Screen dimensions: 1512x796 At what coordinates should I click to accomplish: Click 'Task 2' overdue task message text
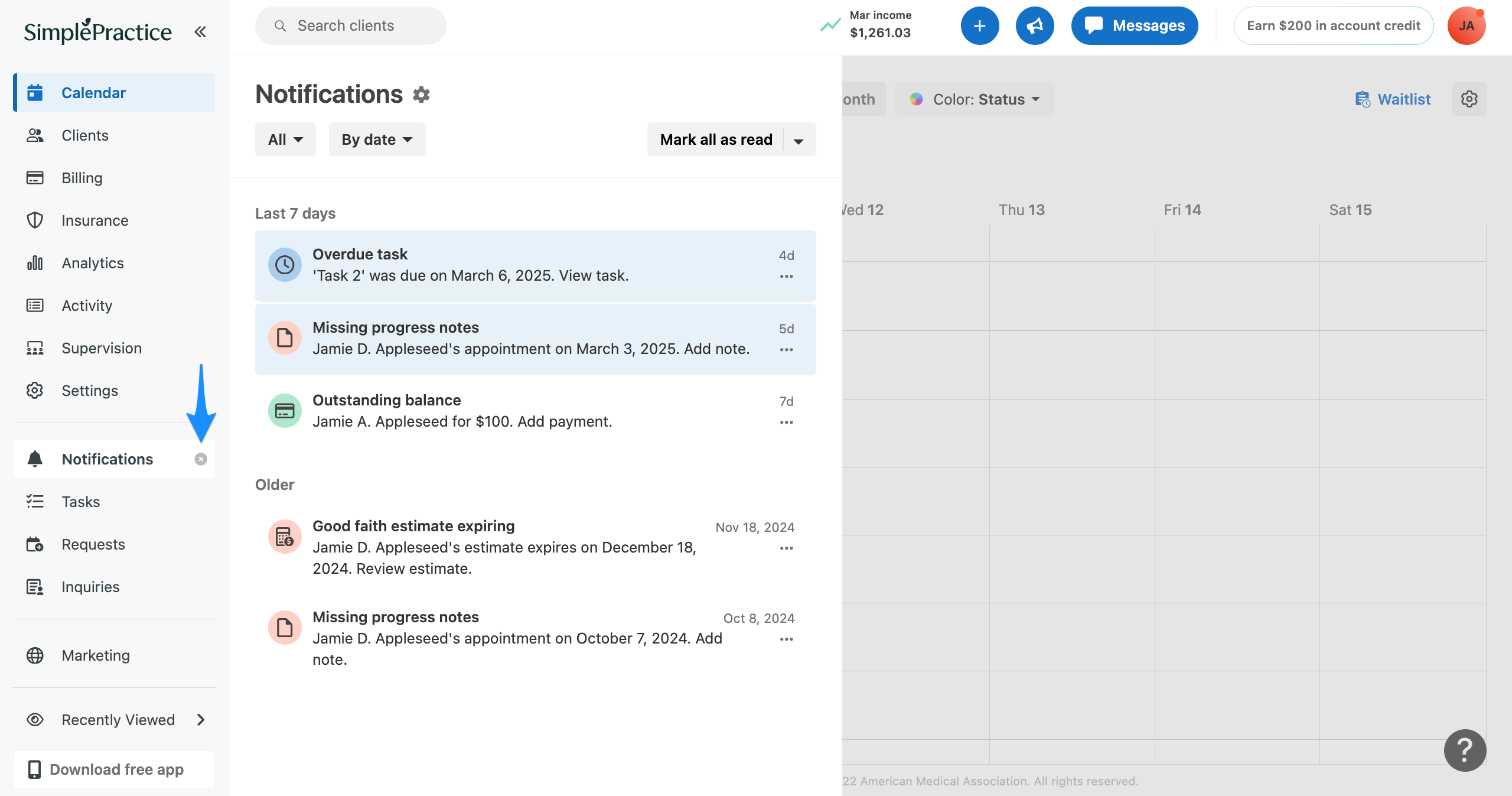pyautogui.click(x=471, y=276)
